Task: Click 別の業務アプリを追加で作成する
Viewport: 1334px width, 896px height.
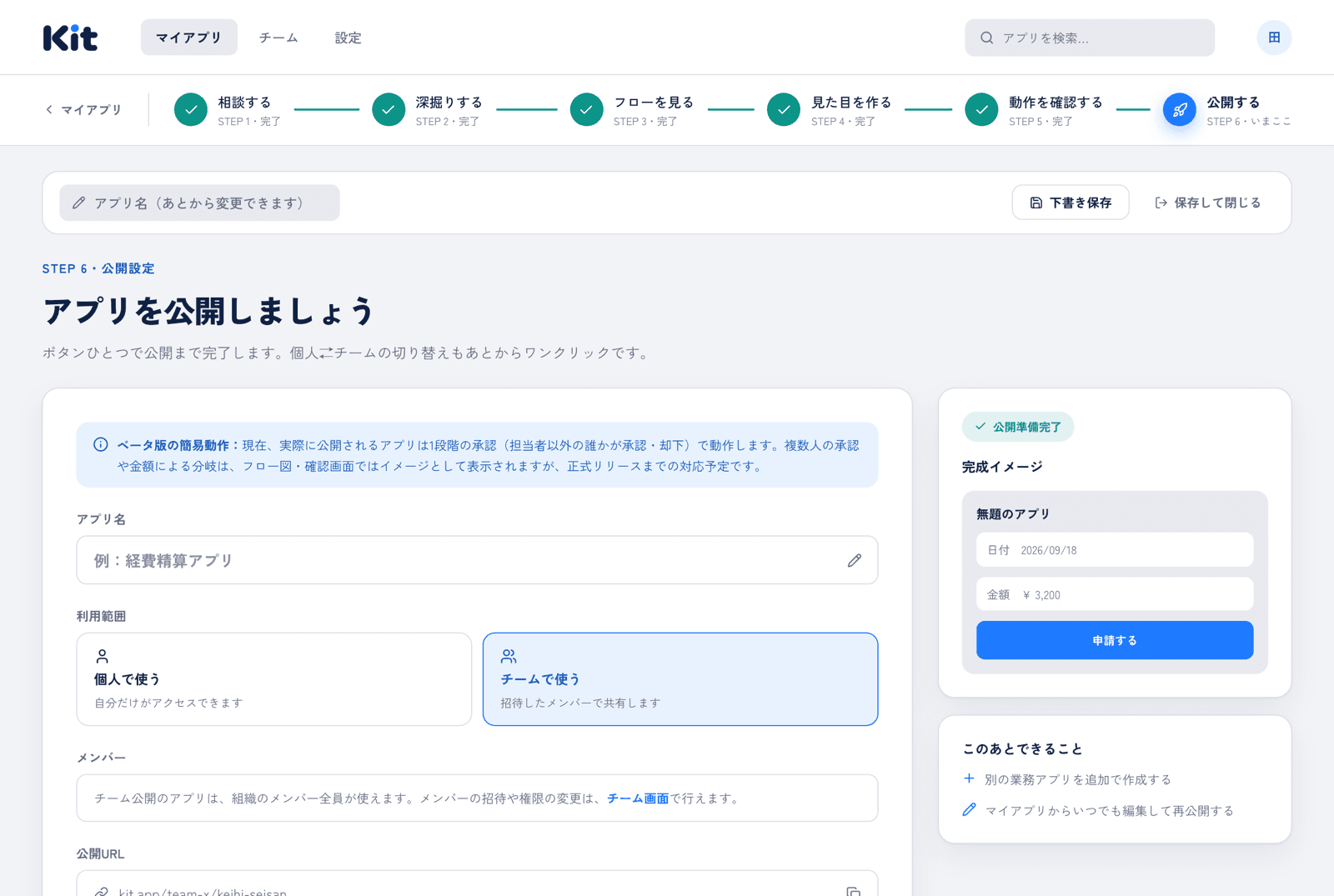Action: 1067,779
